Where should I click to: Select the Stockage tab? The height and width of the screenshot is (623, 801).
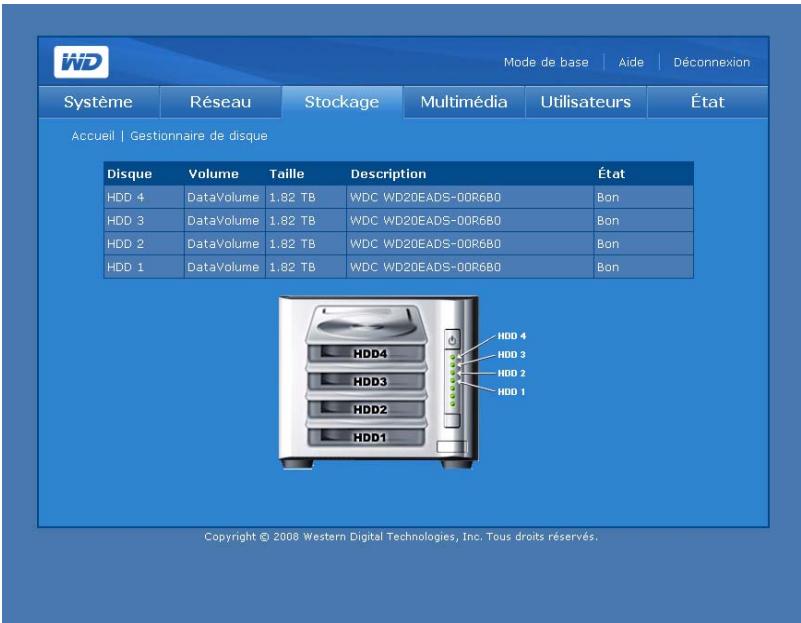click(342, 102)
